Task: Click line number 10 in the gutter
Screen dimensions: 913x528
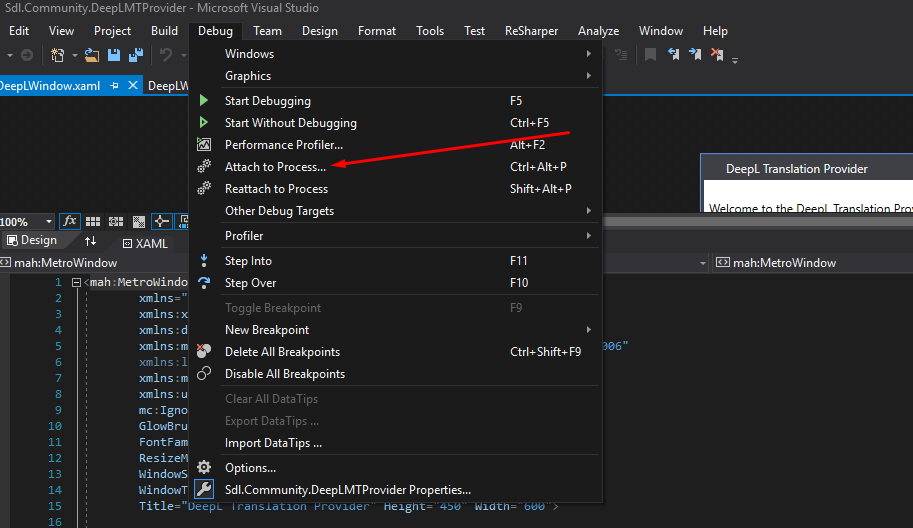Action: point(55,426)
